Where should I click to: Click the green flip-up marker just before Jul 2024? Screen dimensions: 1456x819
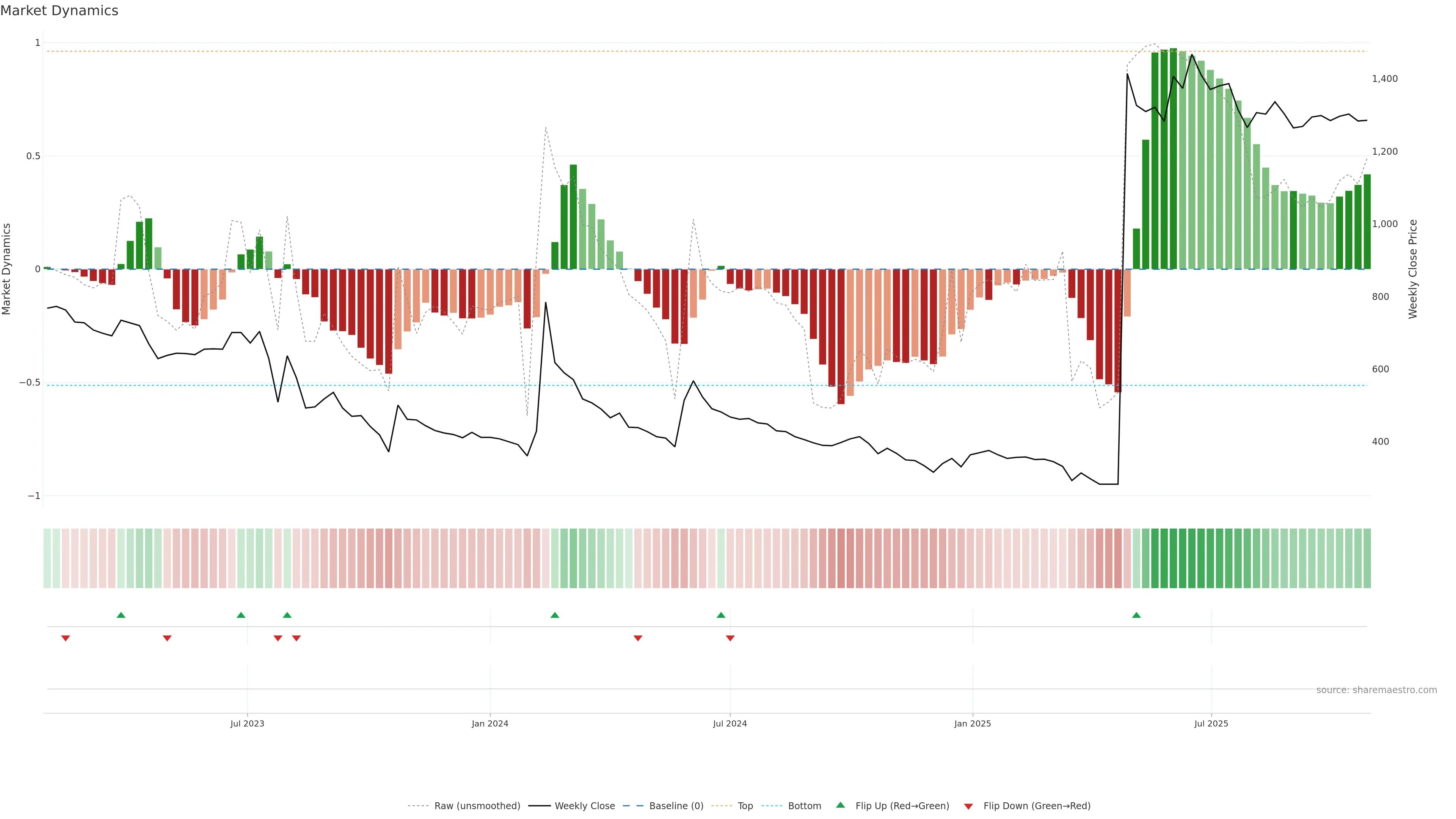point(721,615)
